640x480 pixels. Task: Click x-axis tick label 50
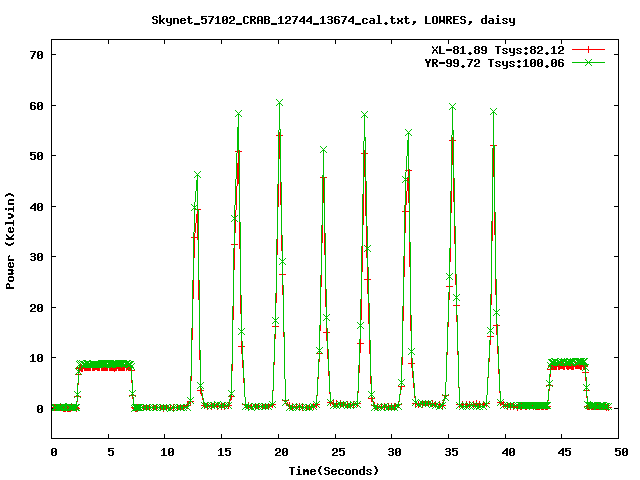tap(622, 452)
